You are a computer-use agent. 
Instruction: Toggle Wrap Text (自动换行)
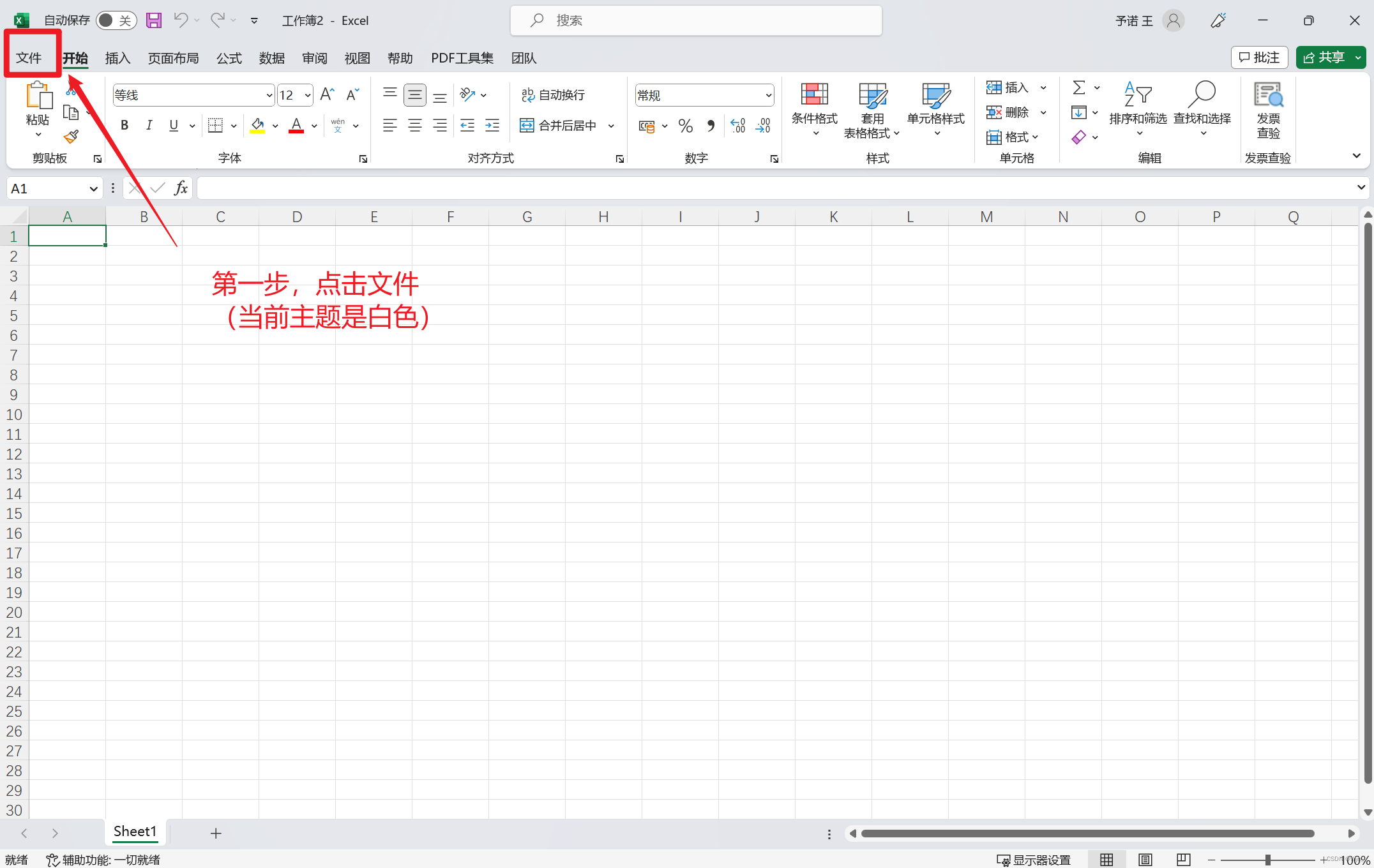553,95
